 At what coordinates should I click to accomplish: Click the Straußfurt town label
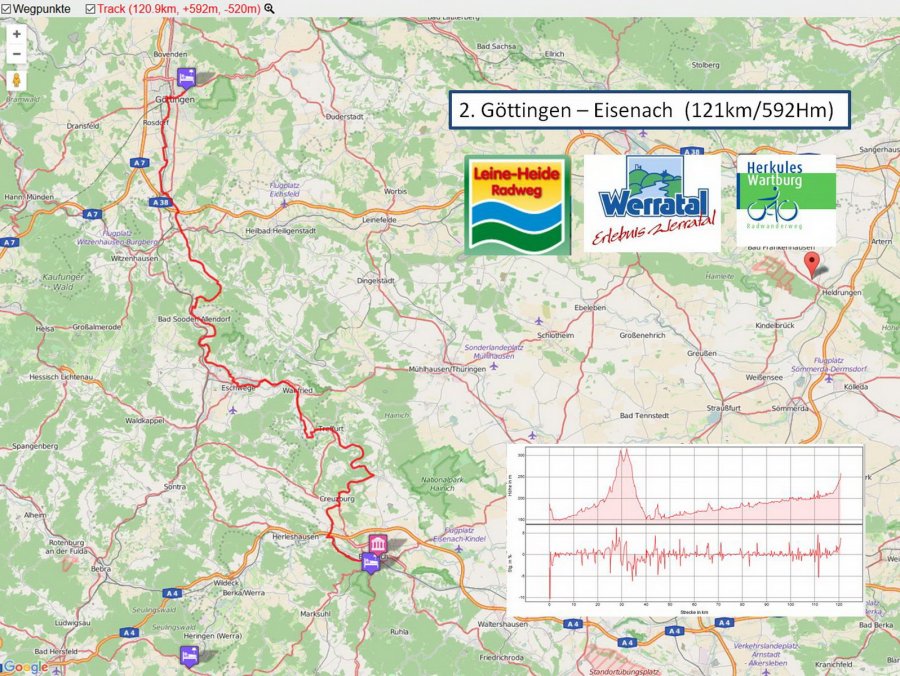coord(724,408)
